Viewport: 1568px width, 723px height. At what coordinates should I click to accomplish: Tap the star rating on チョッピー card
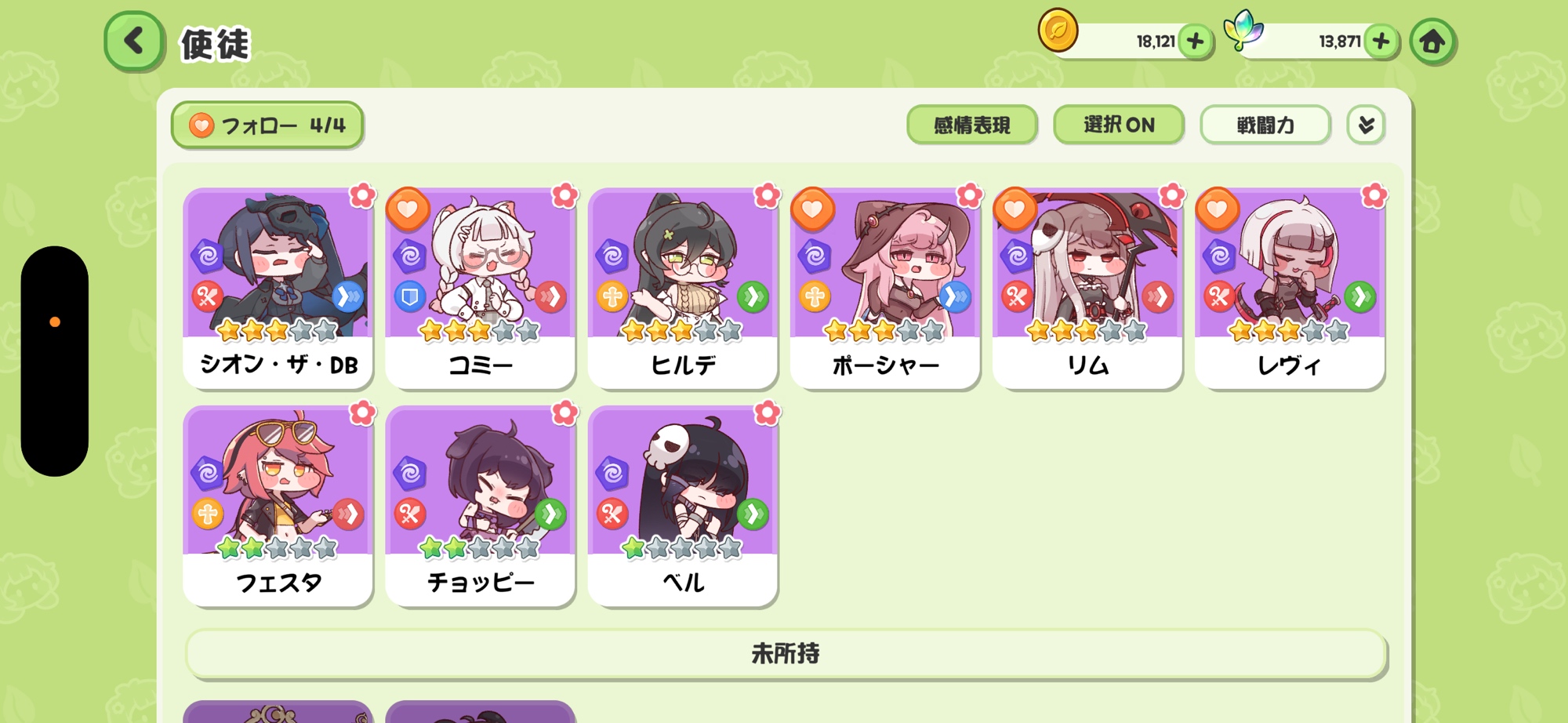pos(480,547)
